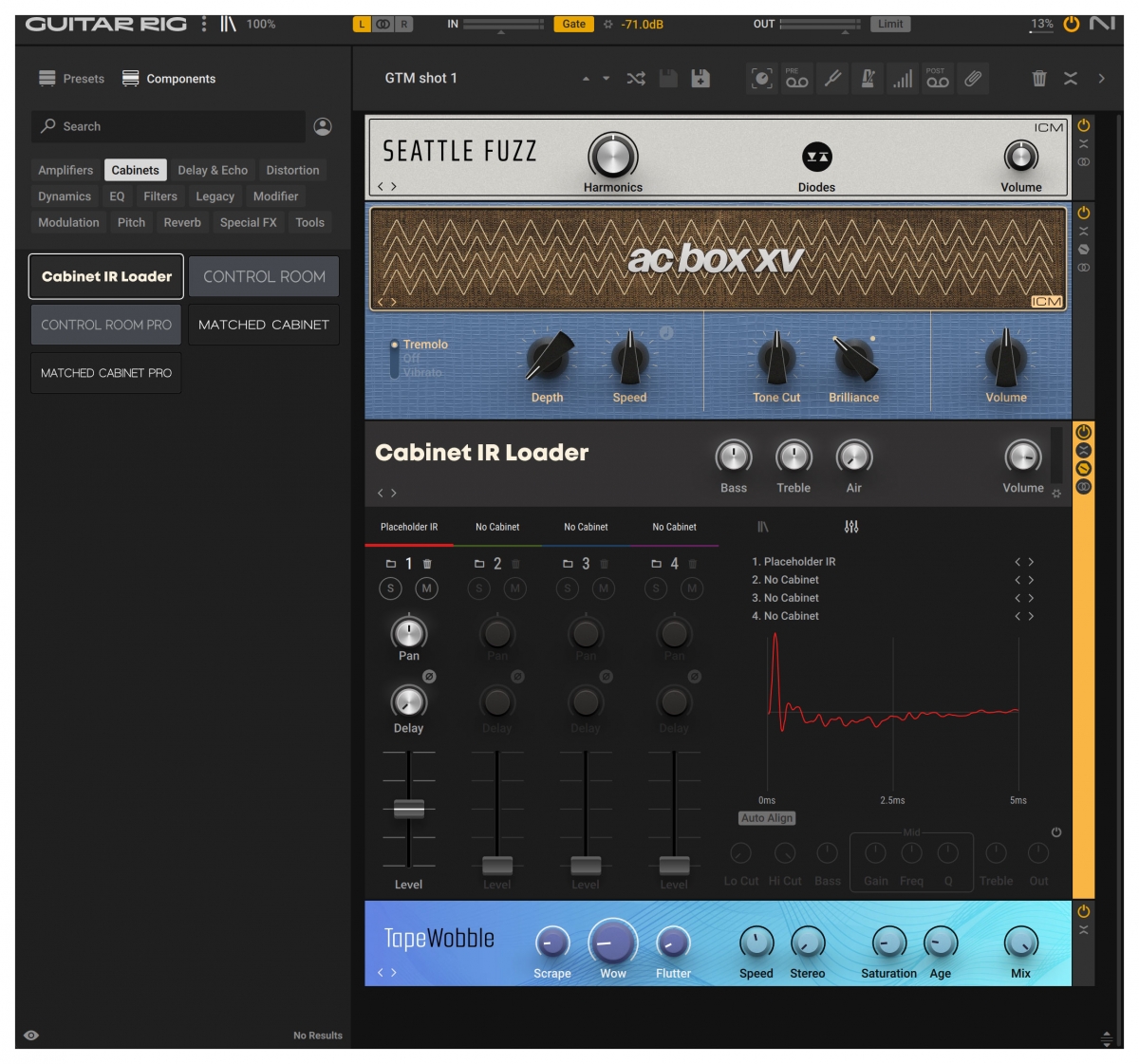Previous IR for 2. No Cabinet row
This screenshot has width=1139, height=1064.
tap(1018, 580)
